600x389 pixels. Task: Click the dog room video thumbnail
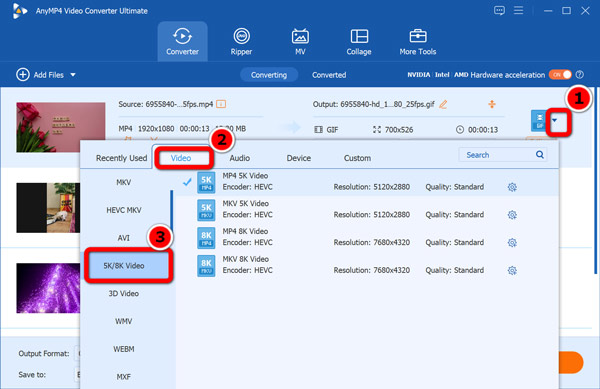coord(48,208)
